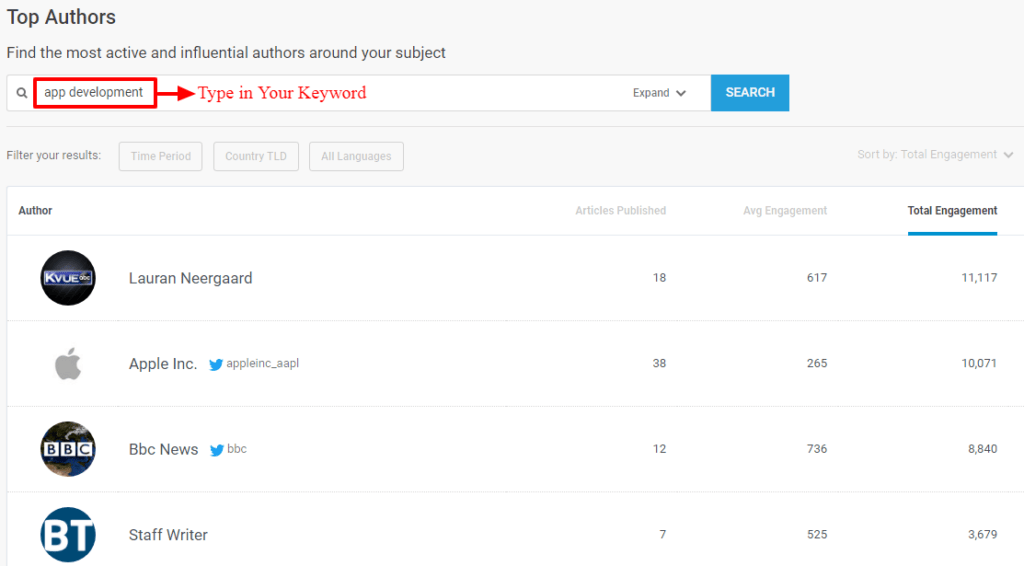Click articles published value 12
The height and width of the screenshot is (566, 1024).
pos(659,448)
